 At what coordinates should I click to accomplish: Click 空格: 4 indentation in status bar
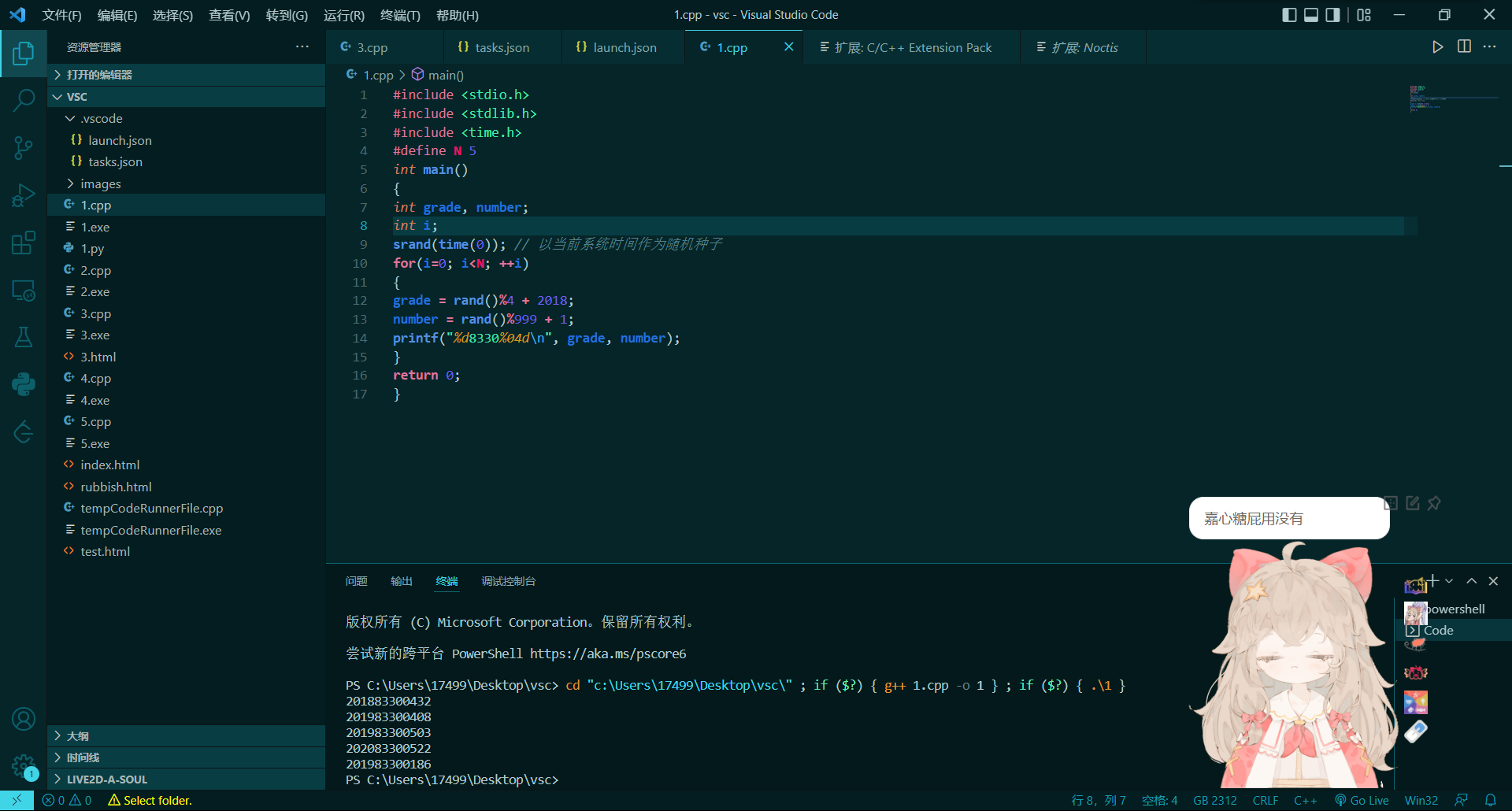pyautogui.click(x=1159, y=800)
